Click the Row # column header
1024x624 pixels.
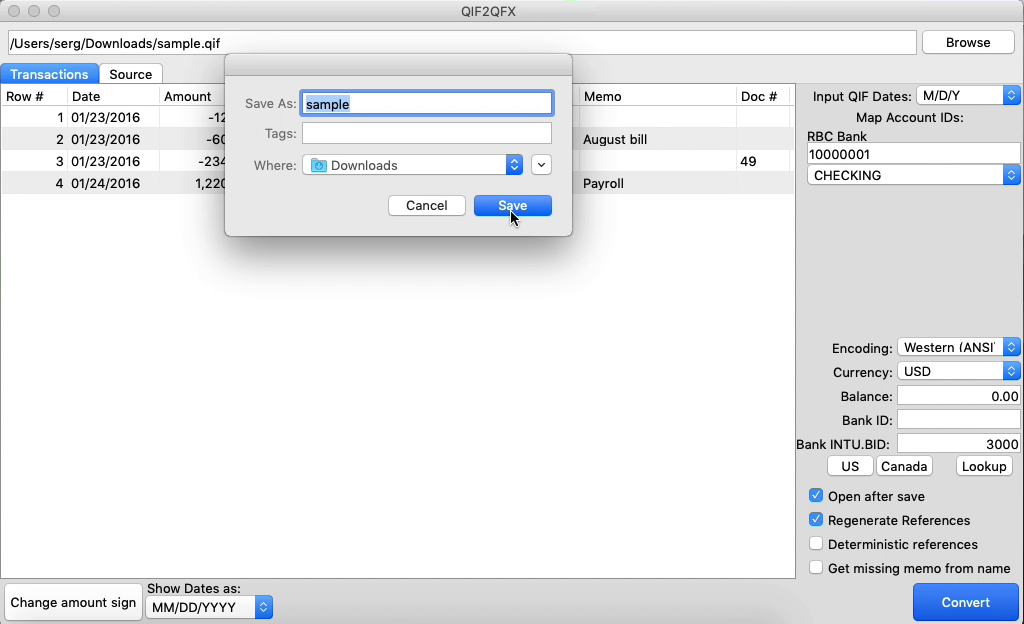(x=34, y=96)
